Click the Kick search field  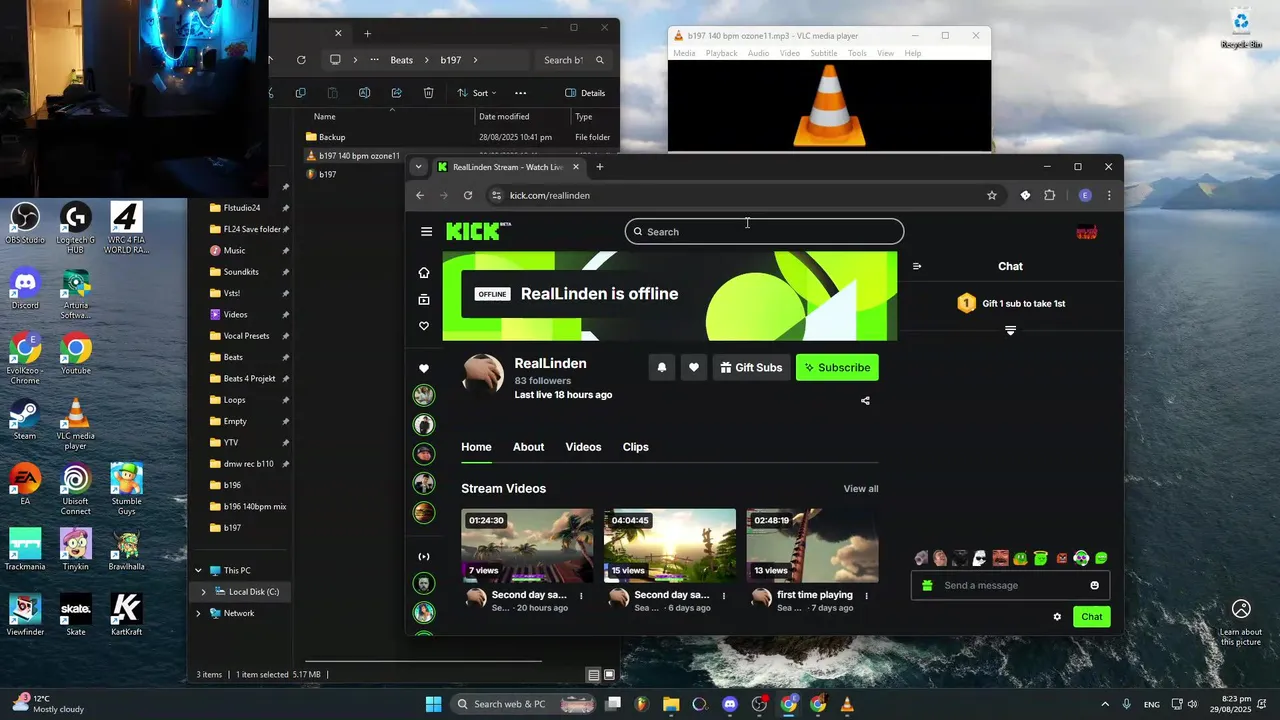764,232
